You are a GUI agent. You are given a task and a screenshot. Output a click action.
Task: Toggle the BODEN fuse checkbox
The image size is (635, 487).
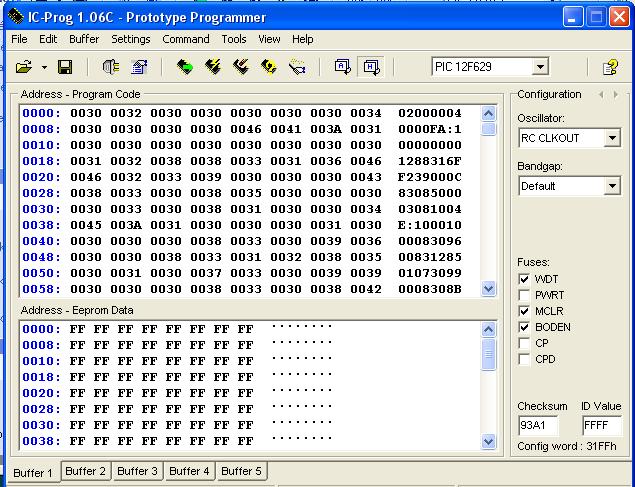(524, 327)
